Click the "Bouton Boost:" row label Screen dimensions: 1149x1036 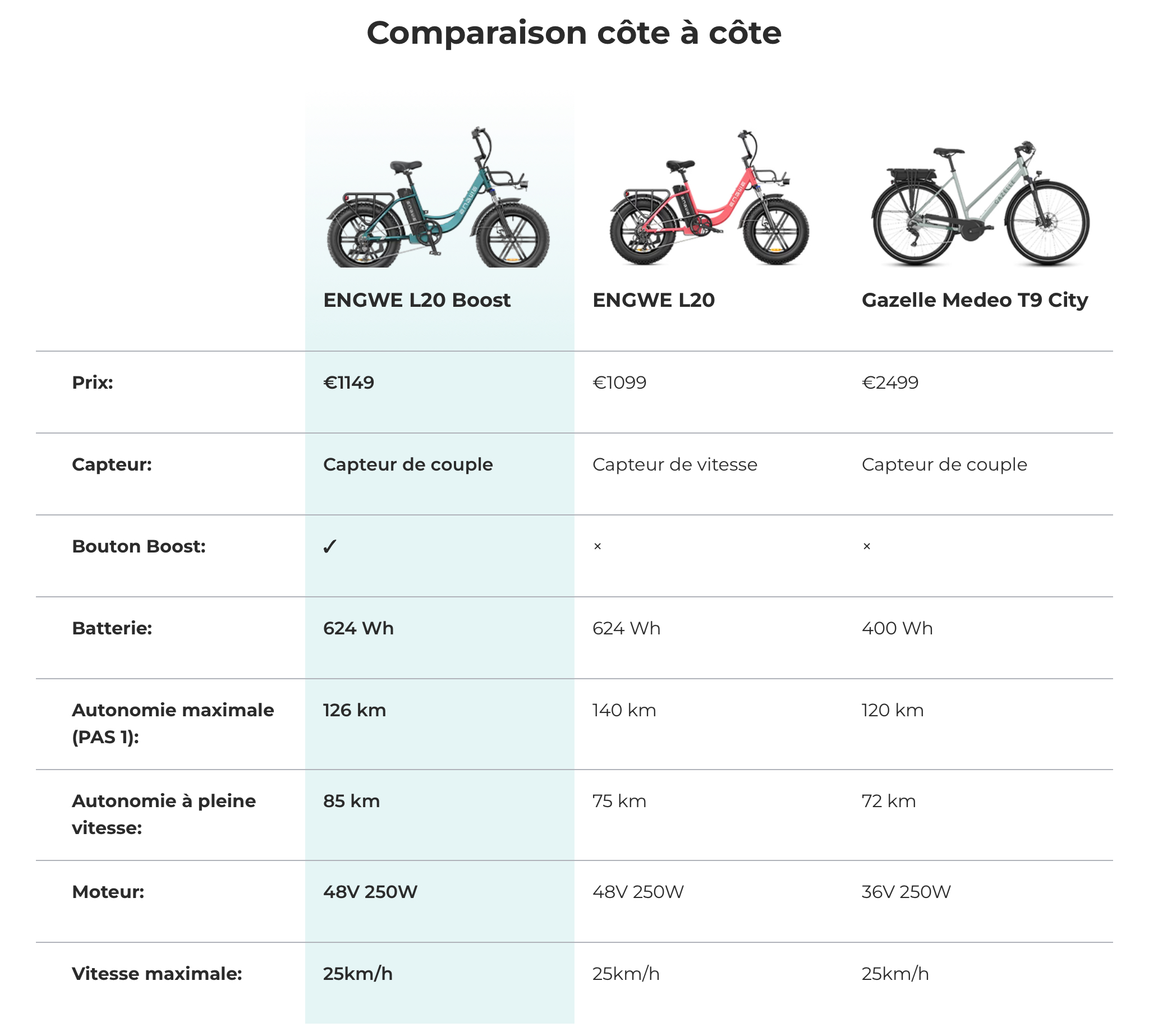139,546
